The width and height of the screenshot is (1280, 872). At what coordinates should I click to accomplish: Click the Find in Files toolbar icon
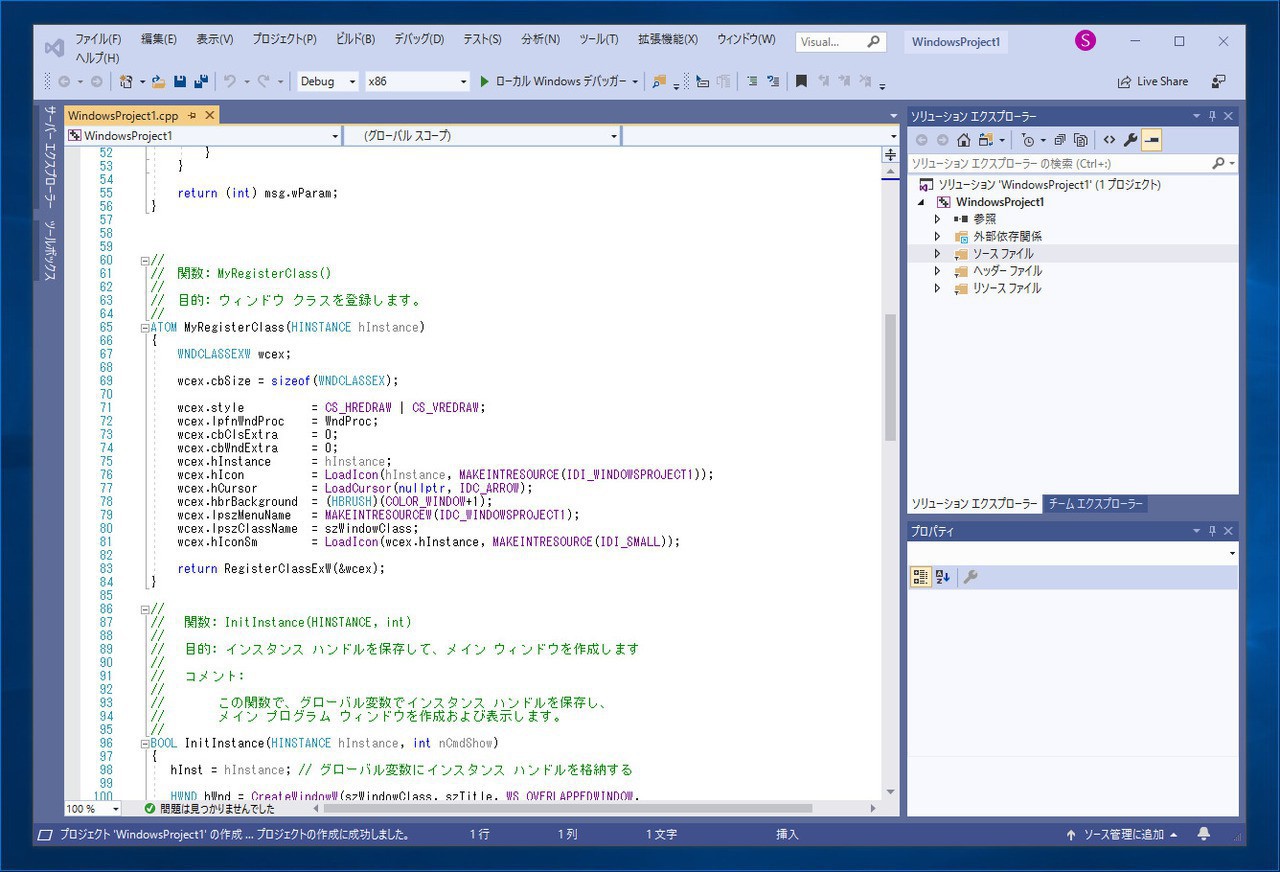[x=659, y=81]
